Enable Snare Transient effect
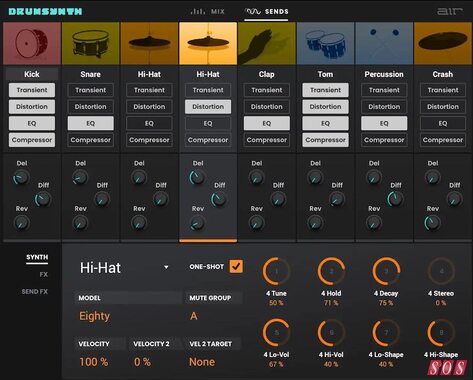 [91, 90]
